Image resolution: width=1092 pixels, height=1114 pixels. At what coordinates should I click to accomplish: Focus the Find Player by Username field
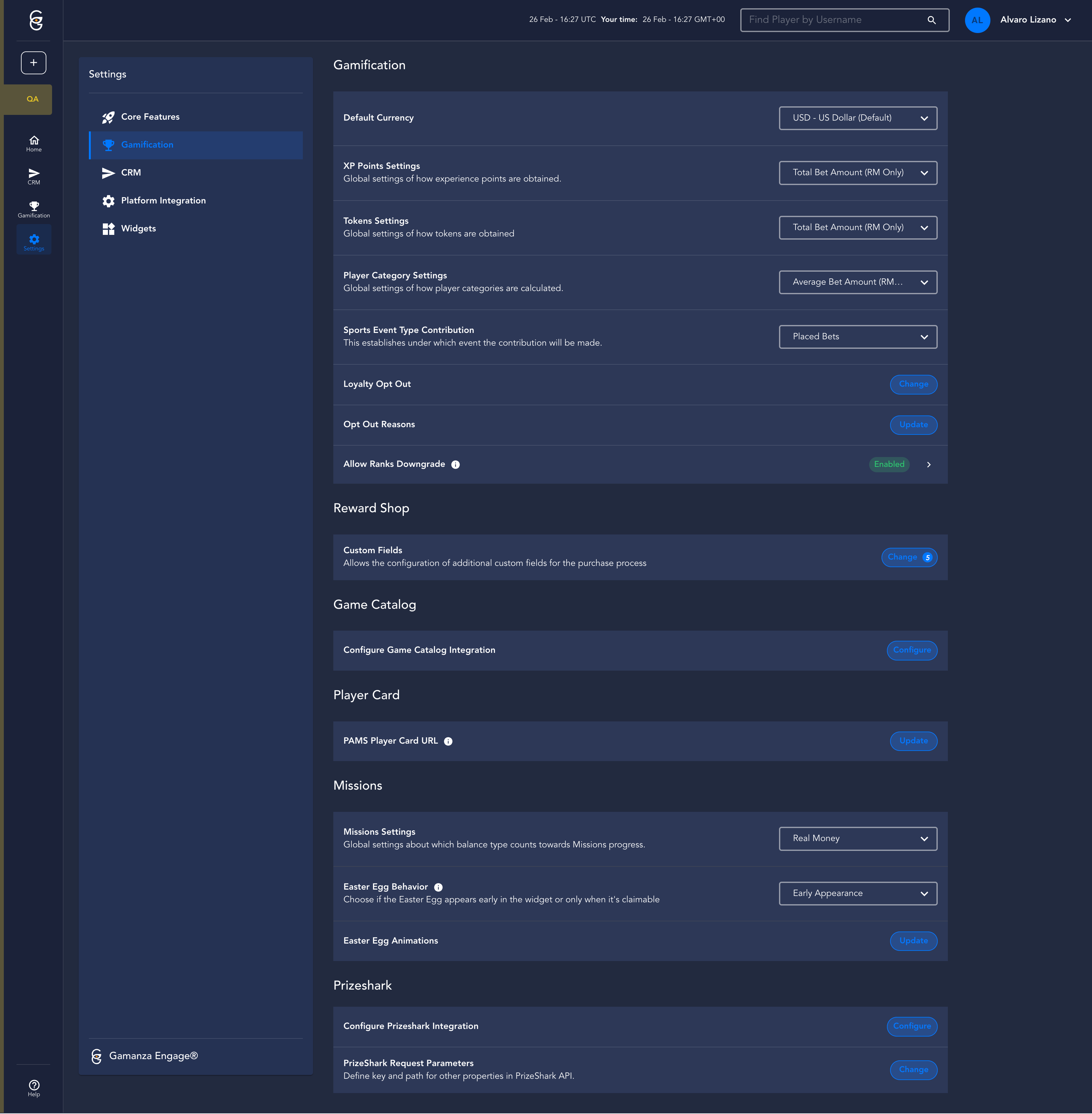[x=832, y=20]
